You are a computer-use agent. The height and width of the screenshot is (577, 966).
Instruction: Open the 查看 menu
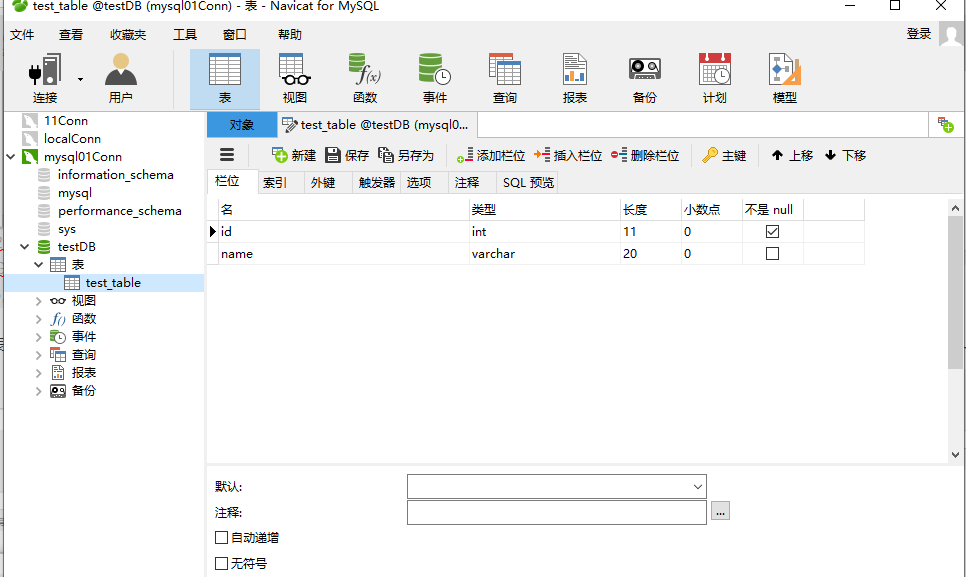click(71, 34)
